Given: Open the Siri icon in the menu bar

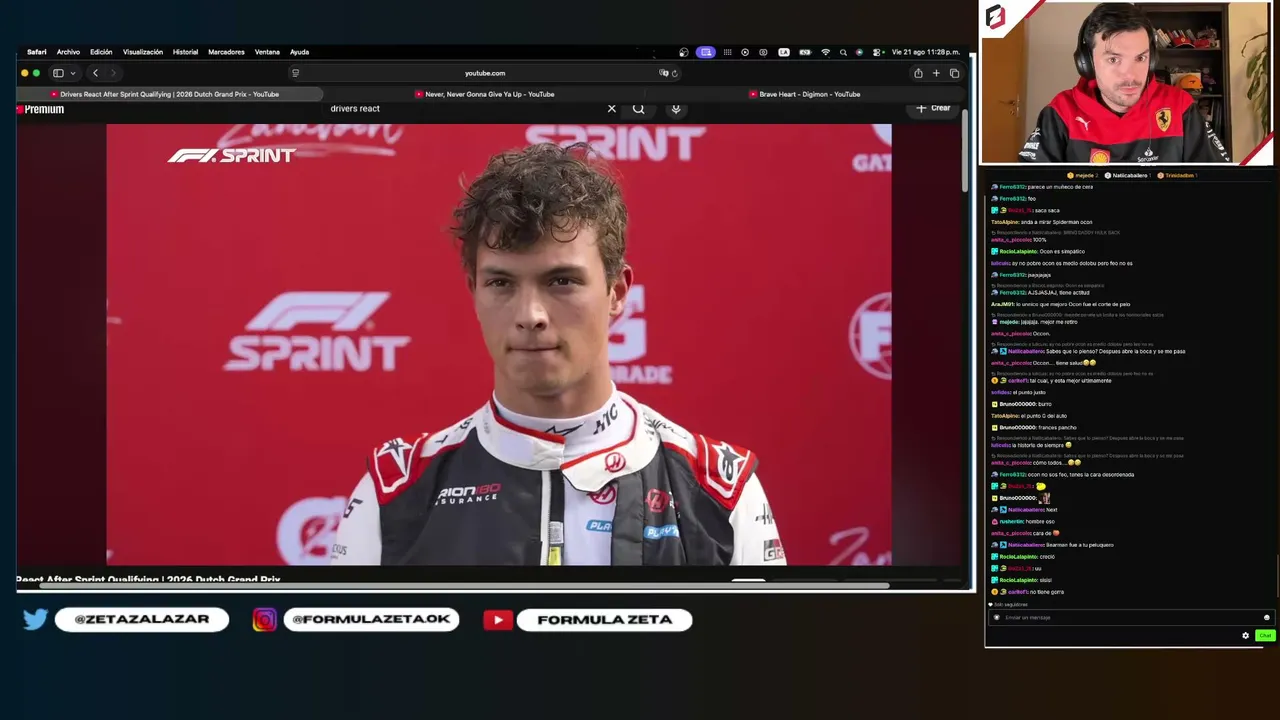Looking at the screenshot, I should pyautogui.click(x=859, y=52).
